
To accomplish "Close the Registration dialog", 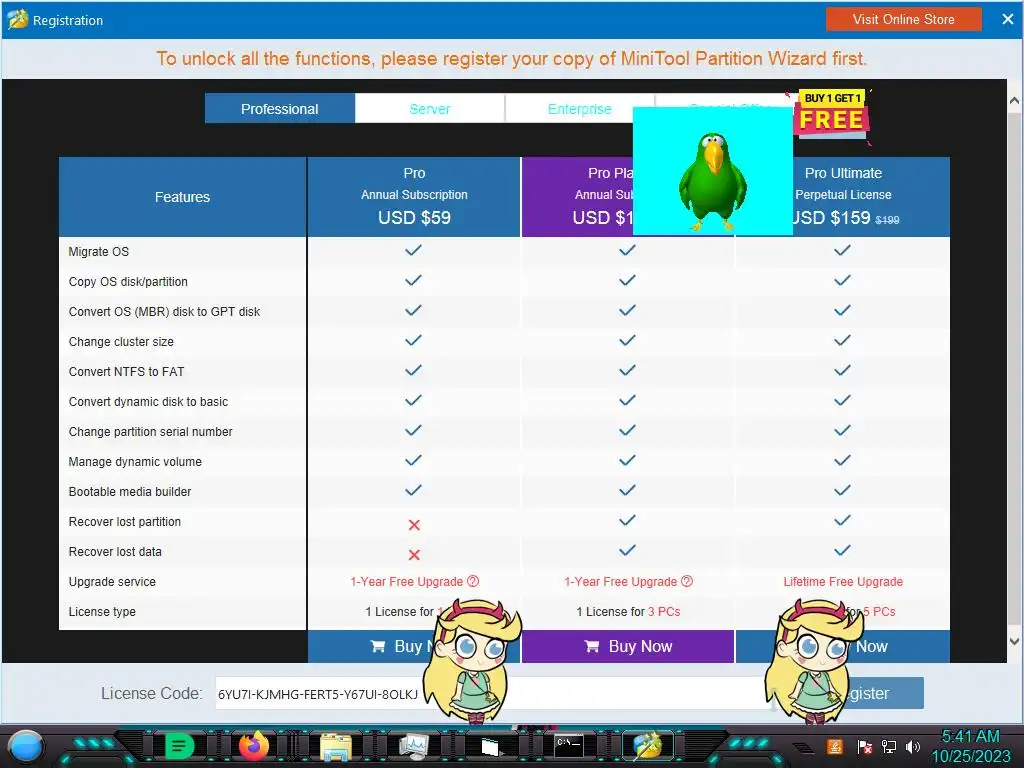I will coord(1008,20).
